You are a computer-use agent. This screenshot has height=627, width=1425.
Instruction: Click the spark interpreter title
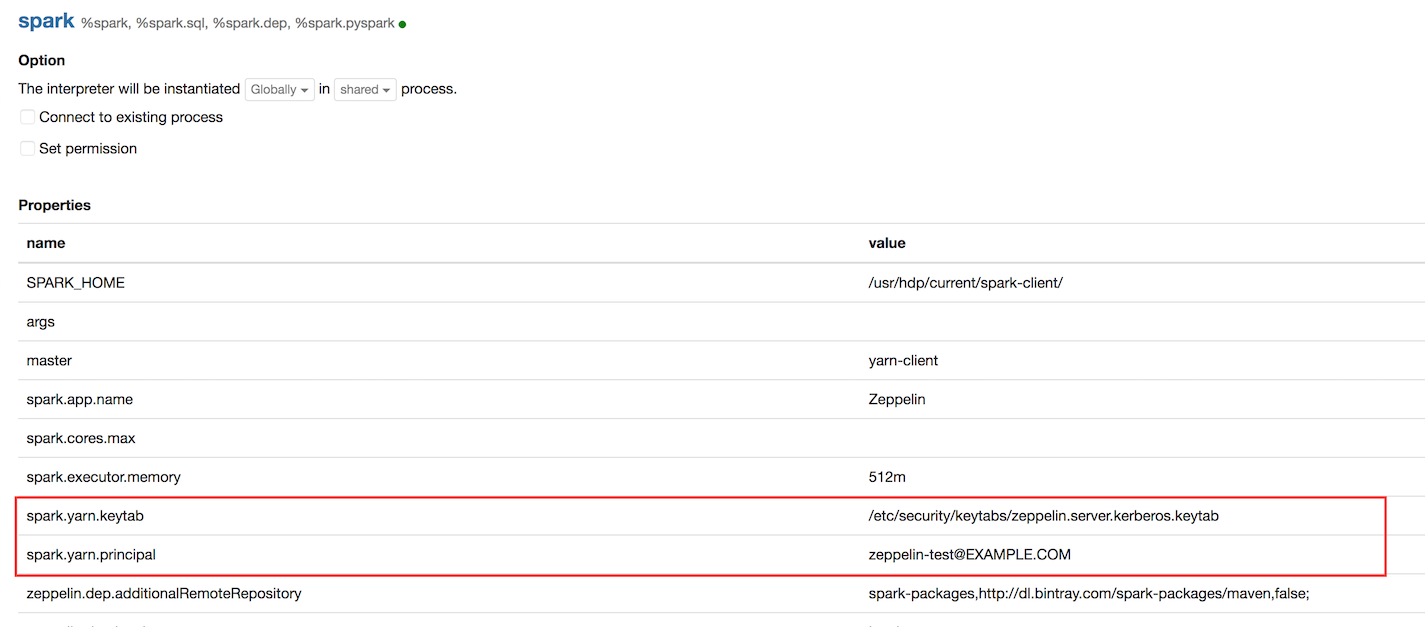[46, 21]
